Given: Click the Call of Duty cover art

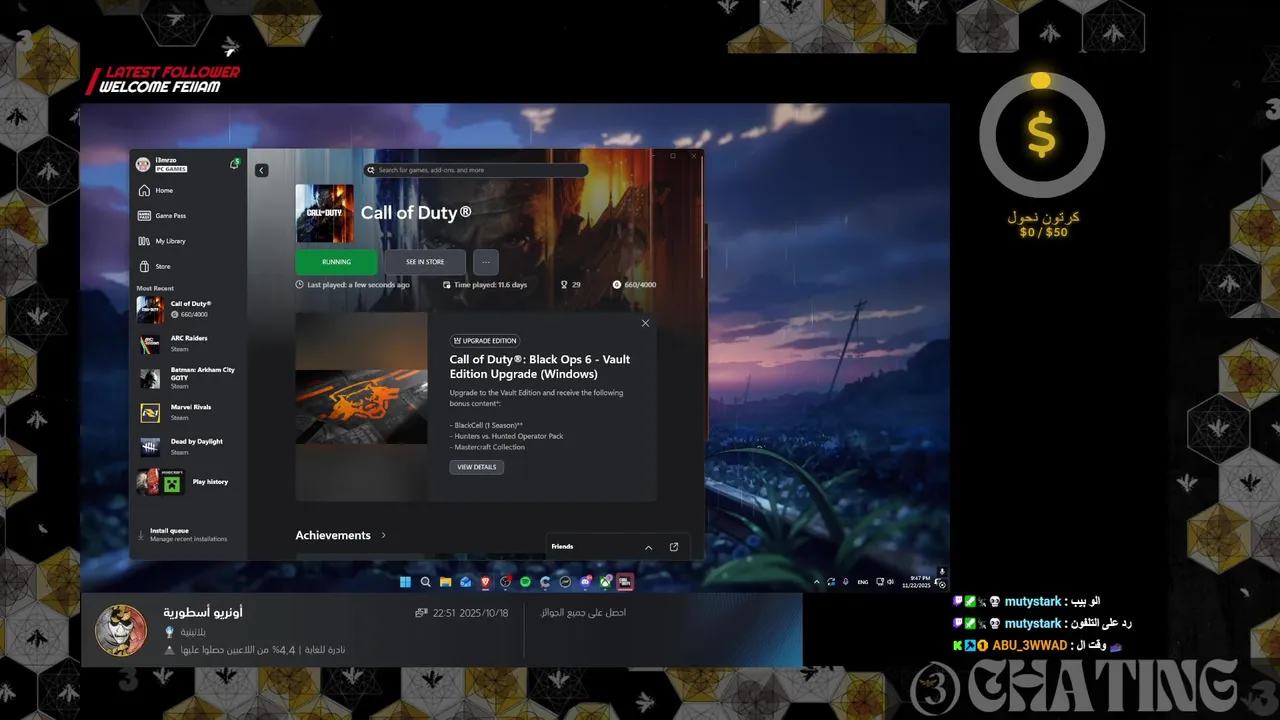Looking at the screenshot, I should 324,213.
